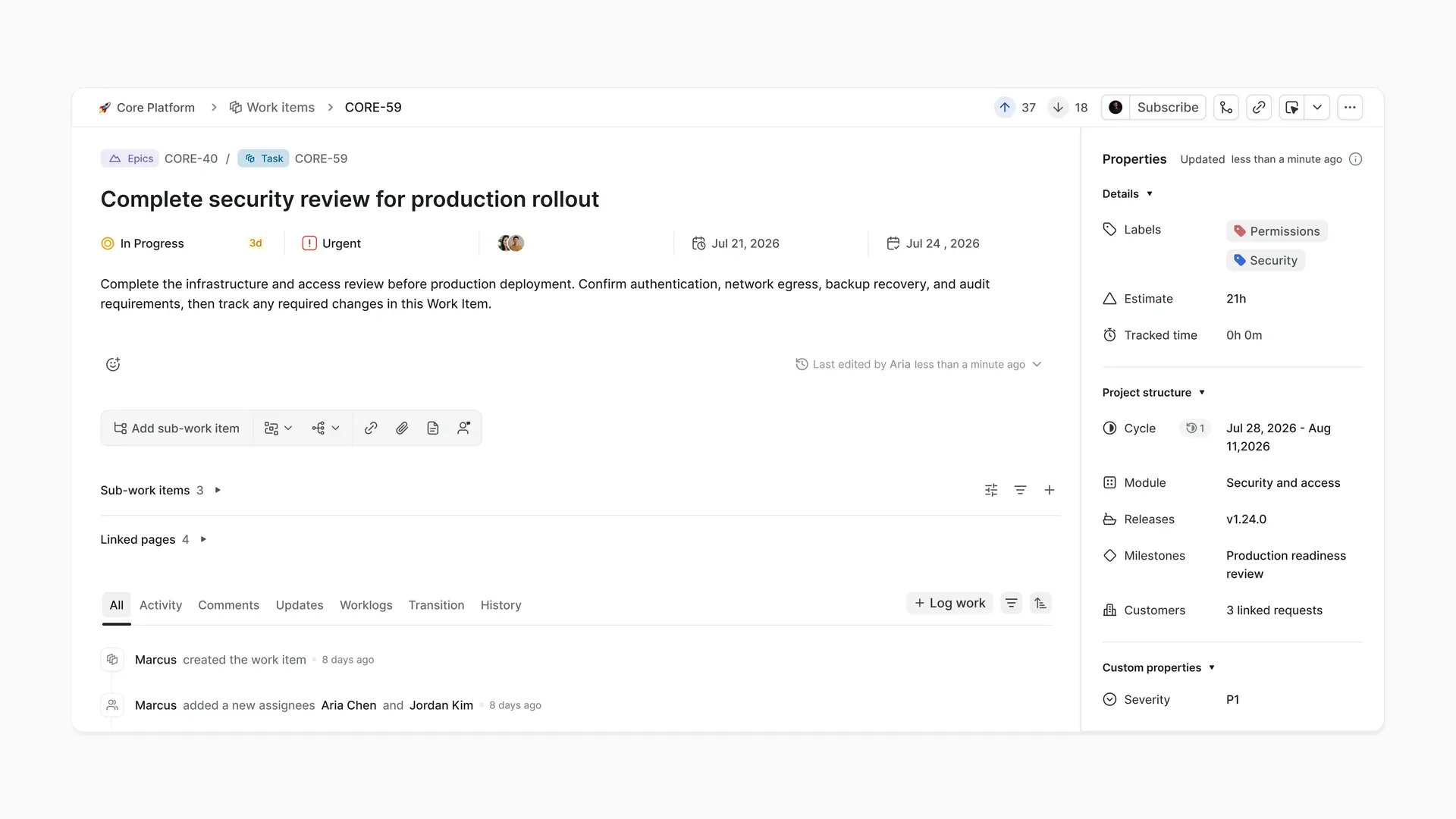Viewport: 1456px width, 819px height.
Task: Toggle the downvote arrow showing 18
Action: tap(1058, 108)
